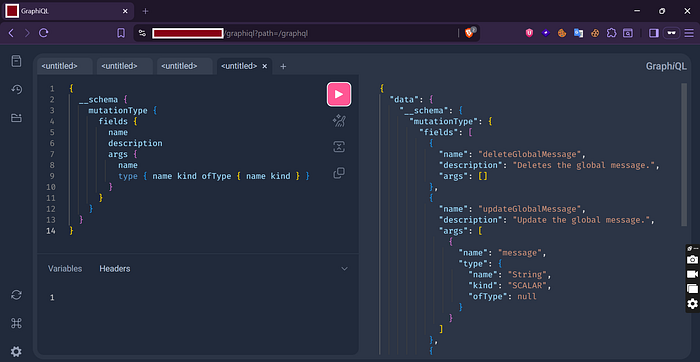Reload the GraphiQL page
Image resolution: width=700 pixels, height=362 pixels.
coord(44,33)
